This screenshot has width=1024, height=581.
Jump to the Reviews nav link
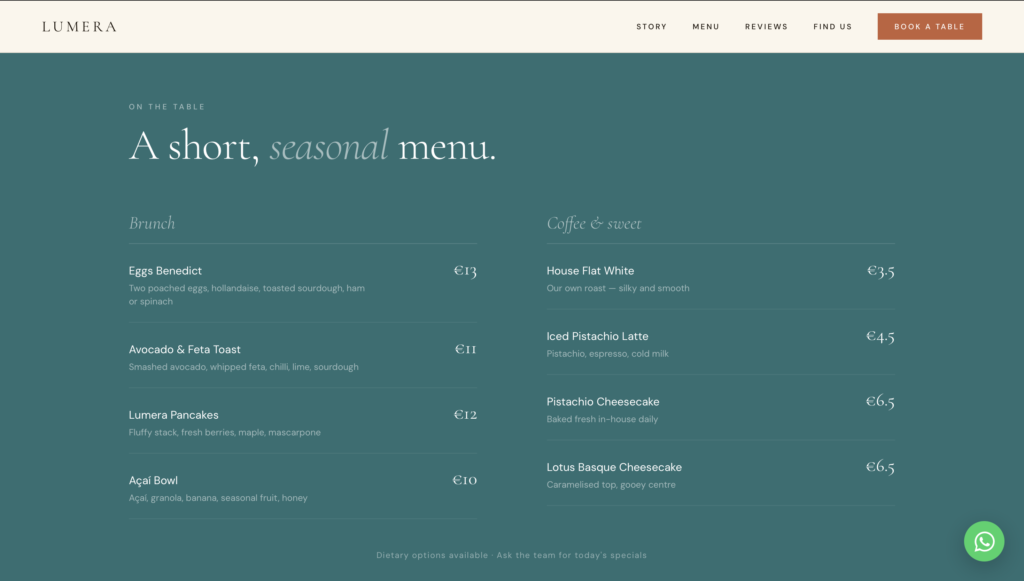pos(766,27)
